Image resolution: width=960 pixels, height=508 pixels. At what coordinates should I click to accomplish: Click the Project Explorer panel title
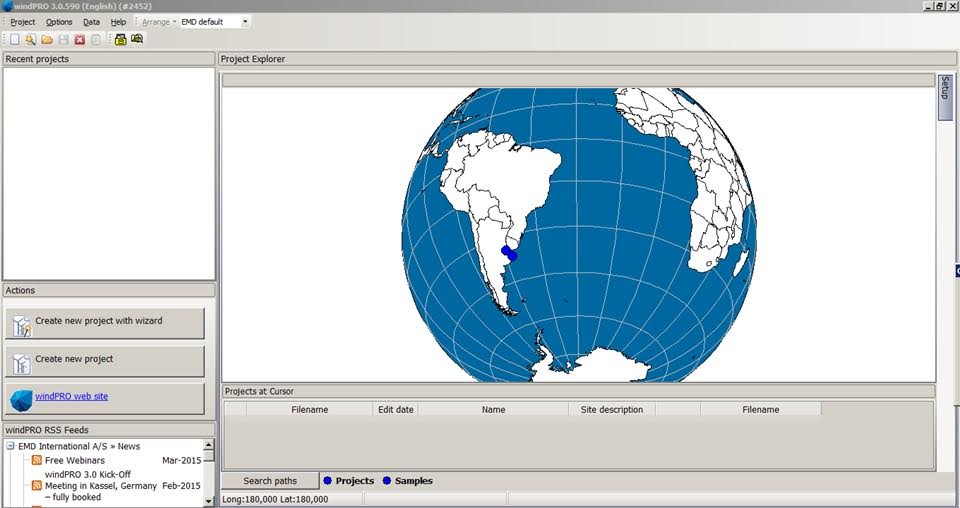pyautogui.click(x=252, y=59)
